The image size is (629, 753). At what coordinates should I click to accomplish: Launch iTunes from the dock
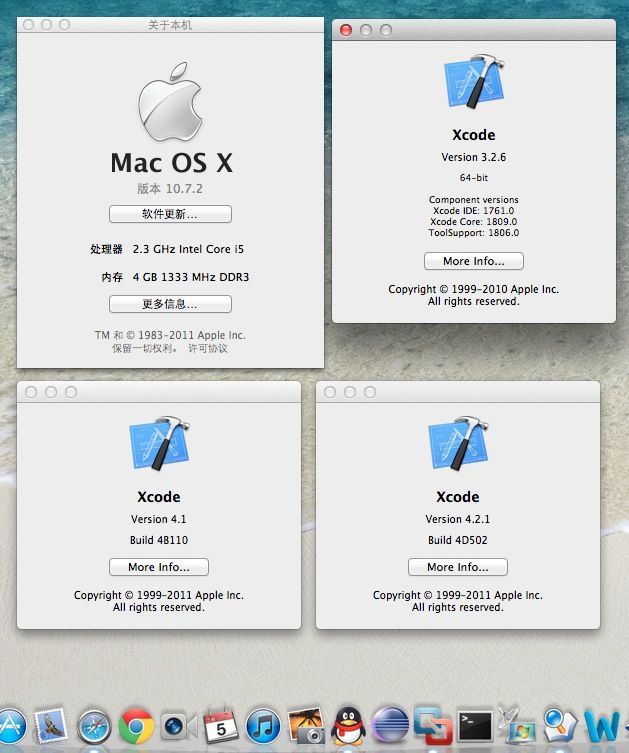[263, 726]
